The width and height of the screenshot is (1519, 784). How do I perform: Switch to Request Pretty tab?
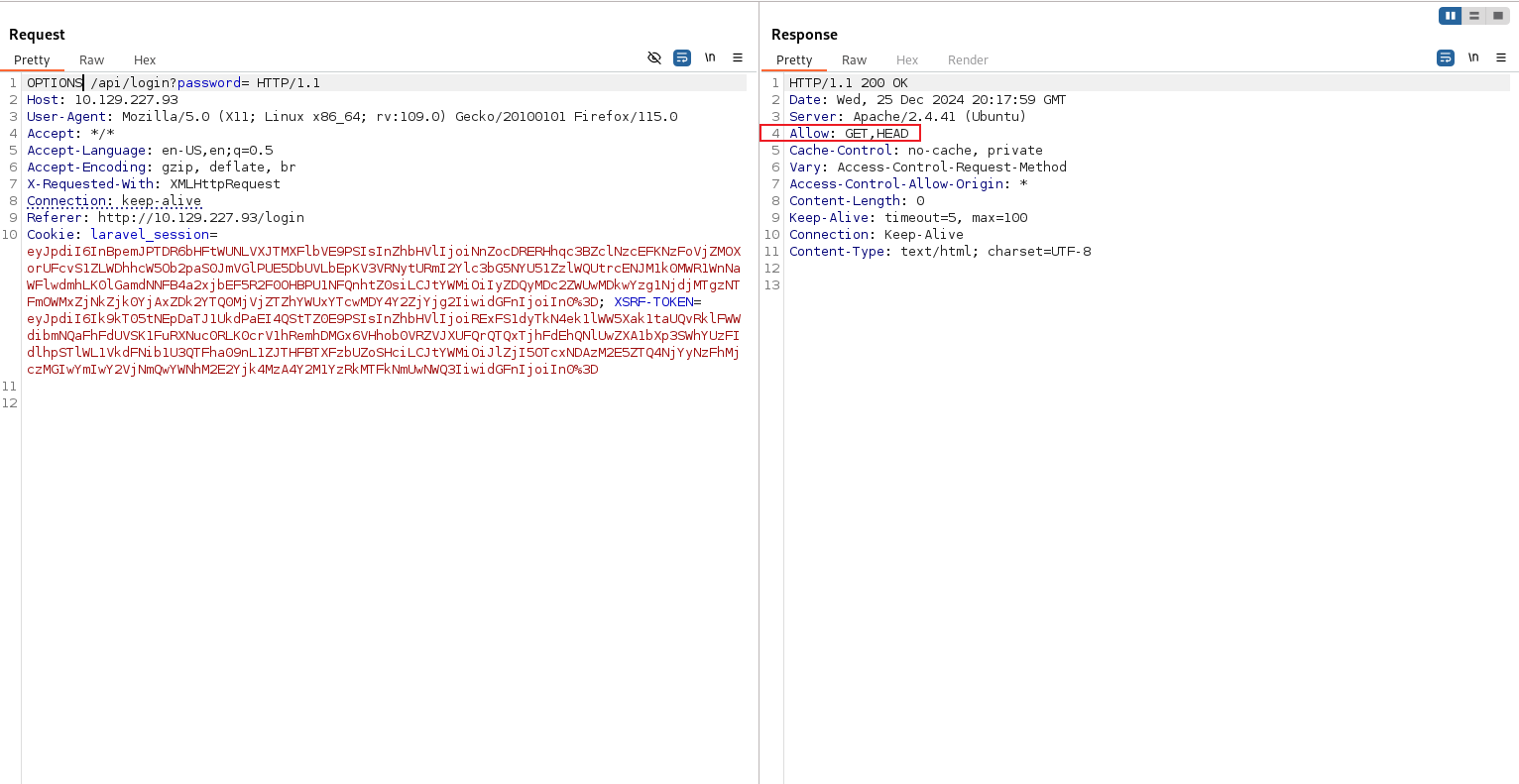click(x=32, y=60)
